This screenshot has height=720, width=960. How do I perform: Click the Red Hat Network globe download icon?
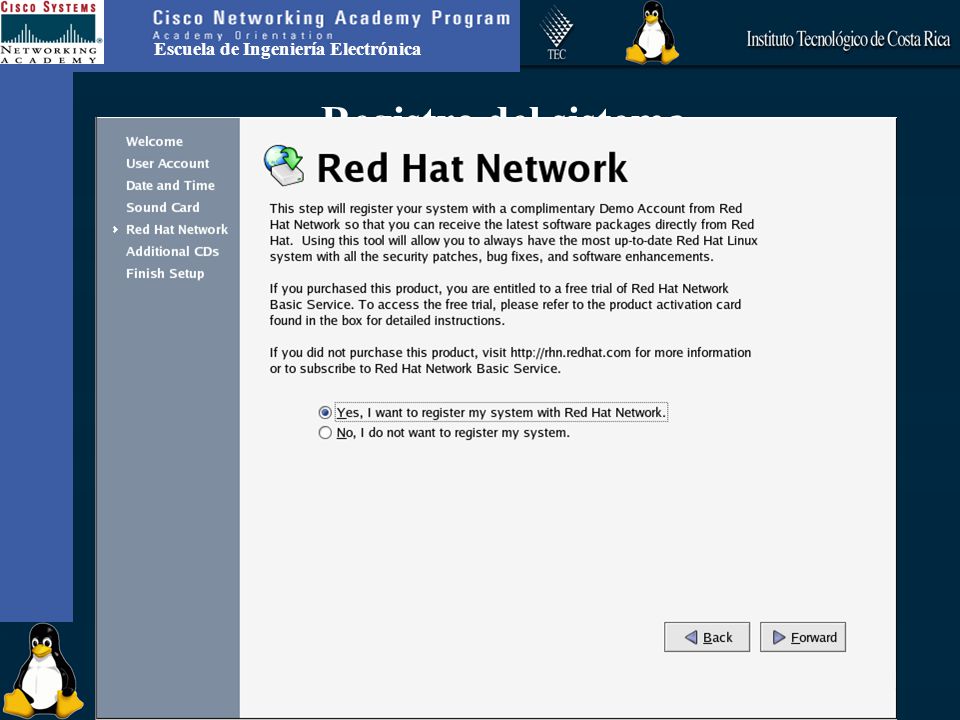tap(284, 165)
